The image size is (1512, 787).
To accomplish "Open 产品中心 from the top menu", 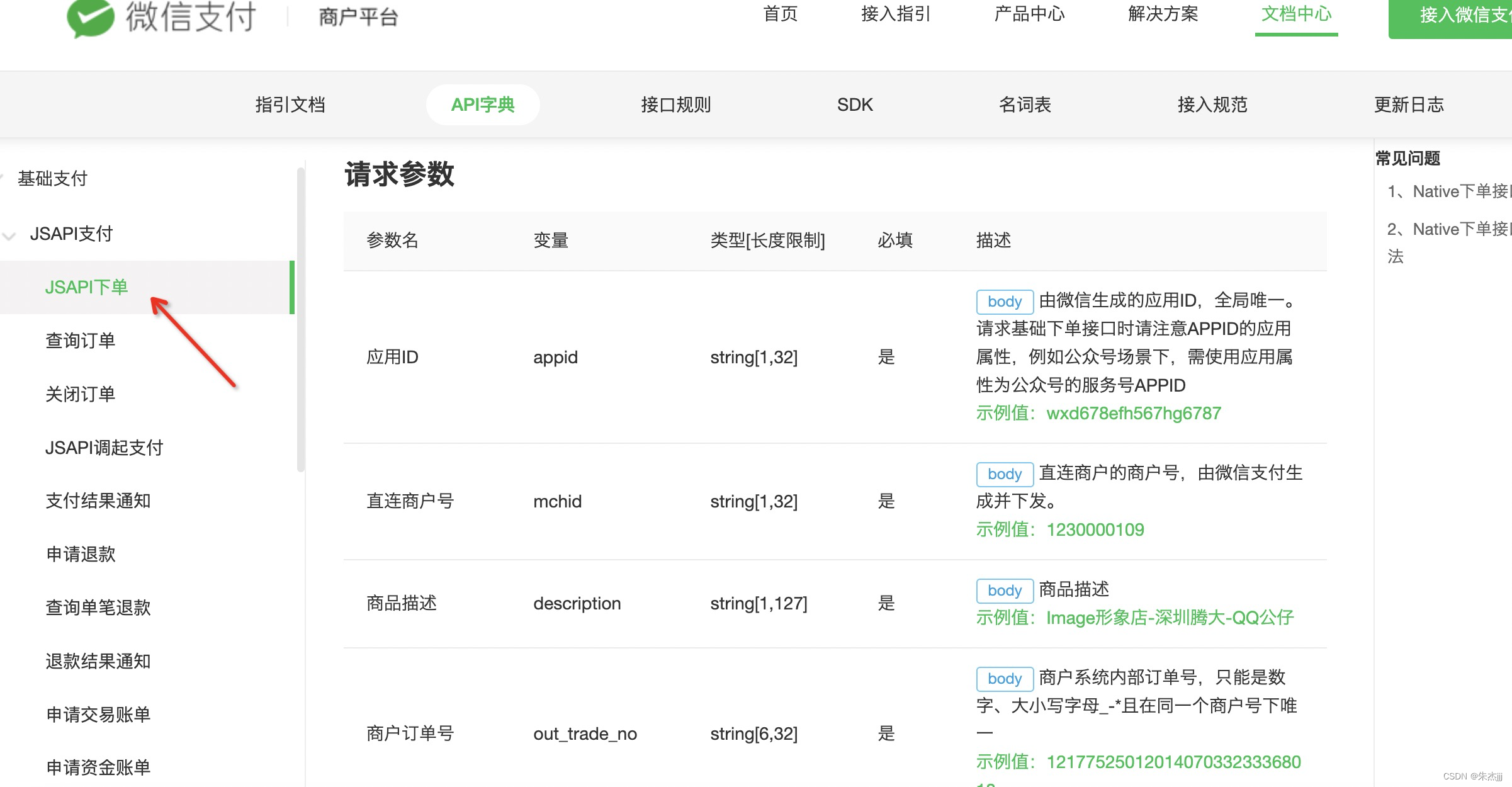I will pyautogui.click(x=1029, y=14).
